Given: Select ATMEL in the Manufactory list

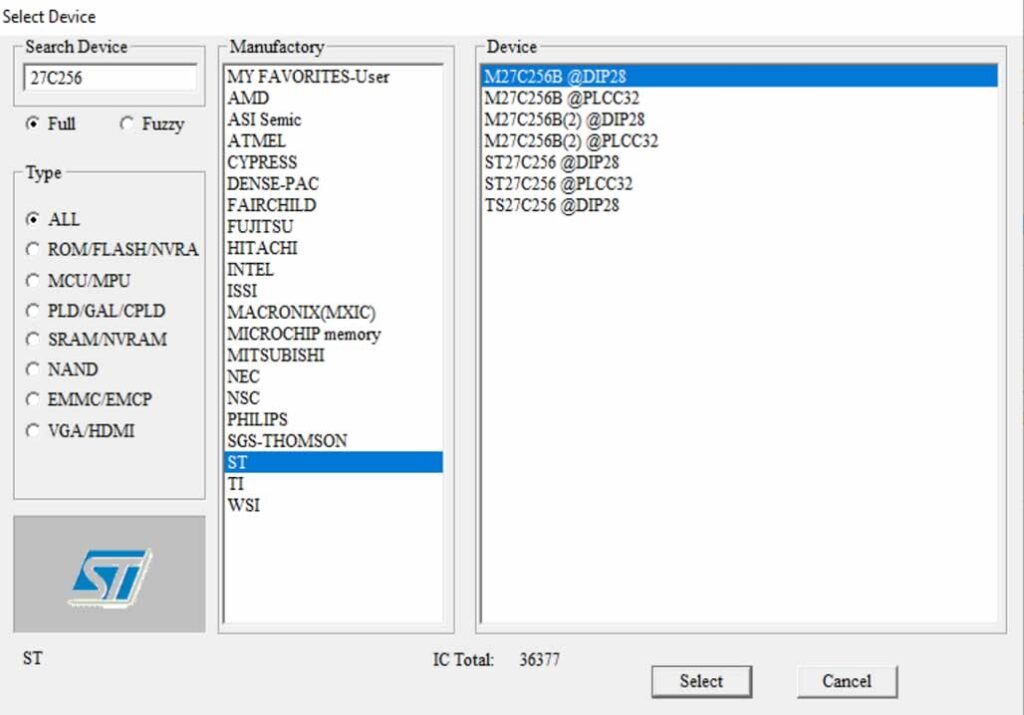Looking at the screenshot, I should coord(333,141).
